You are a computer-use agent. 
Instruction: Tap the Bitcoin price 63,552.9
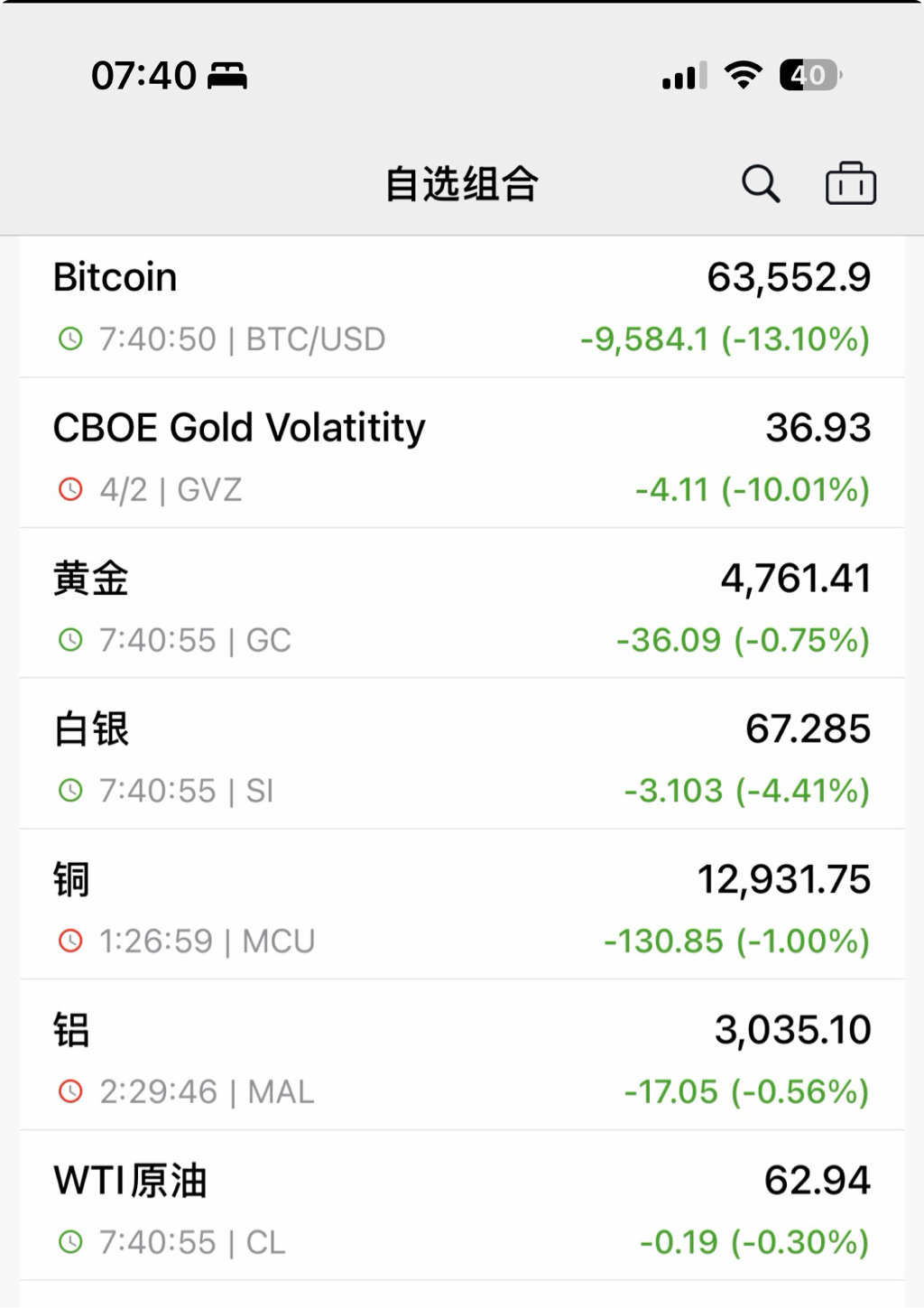(x=789, y=277)
